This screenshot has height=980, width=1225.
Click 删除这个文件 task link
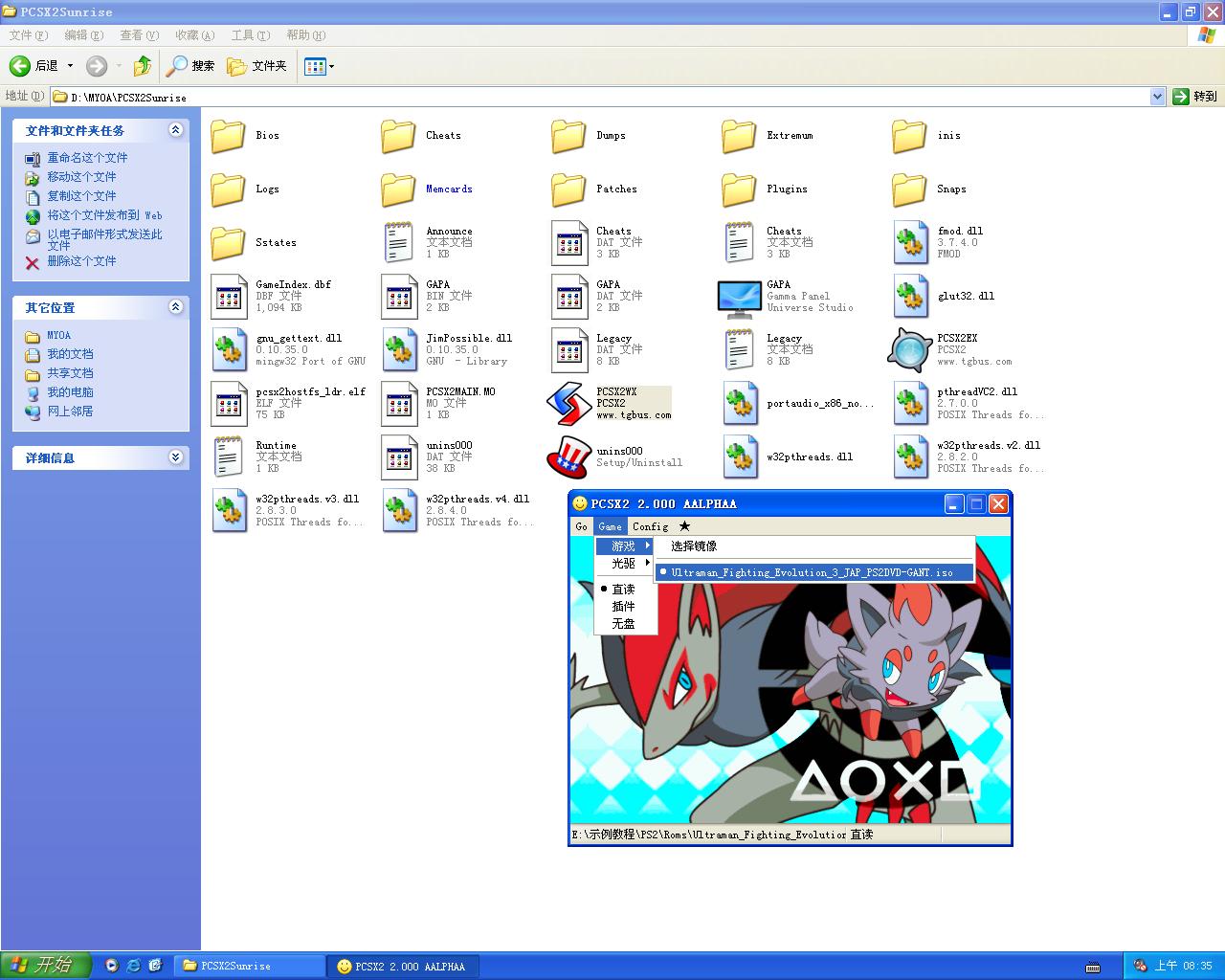81,261
